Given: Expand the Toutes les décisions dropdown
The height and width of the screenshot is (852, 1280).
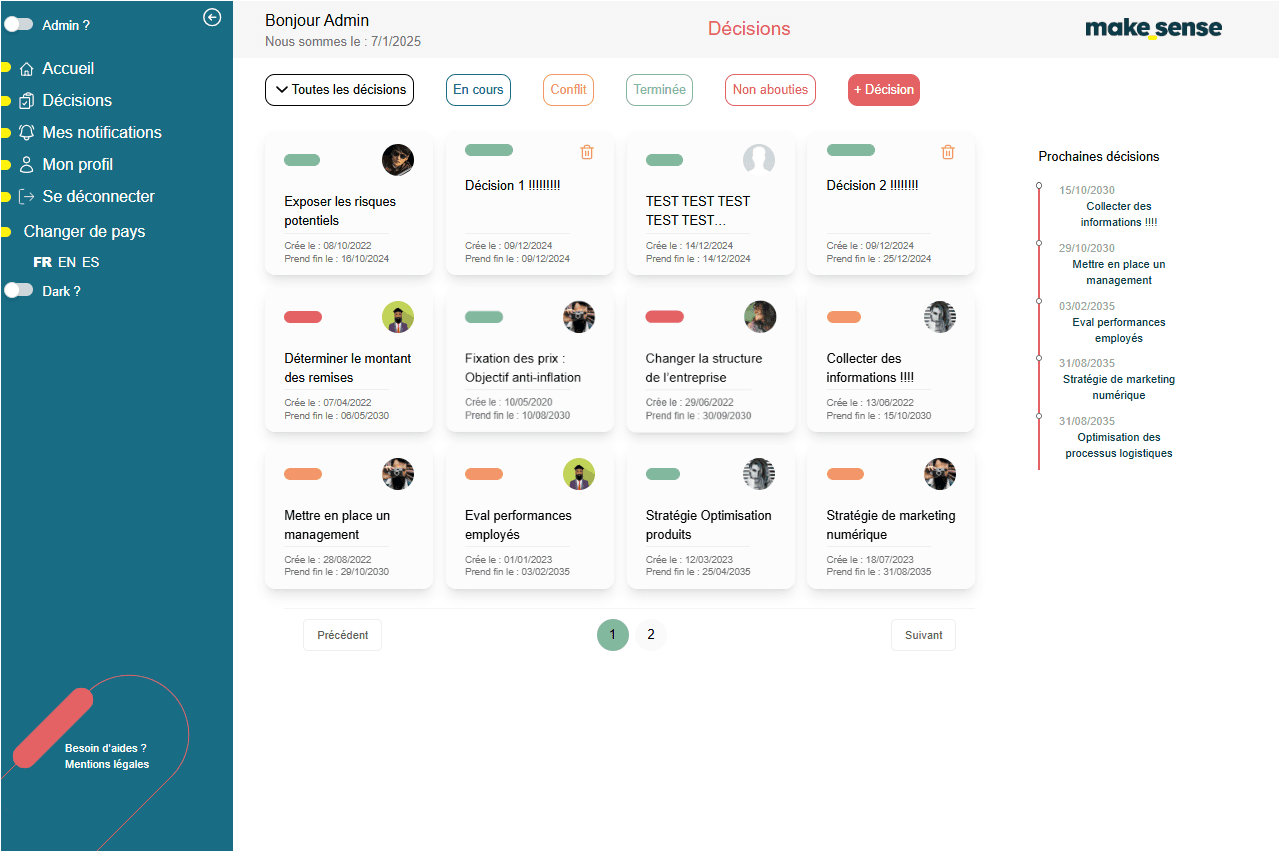Looking at the screenshot, I should coord(339,90).
